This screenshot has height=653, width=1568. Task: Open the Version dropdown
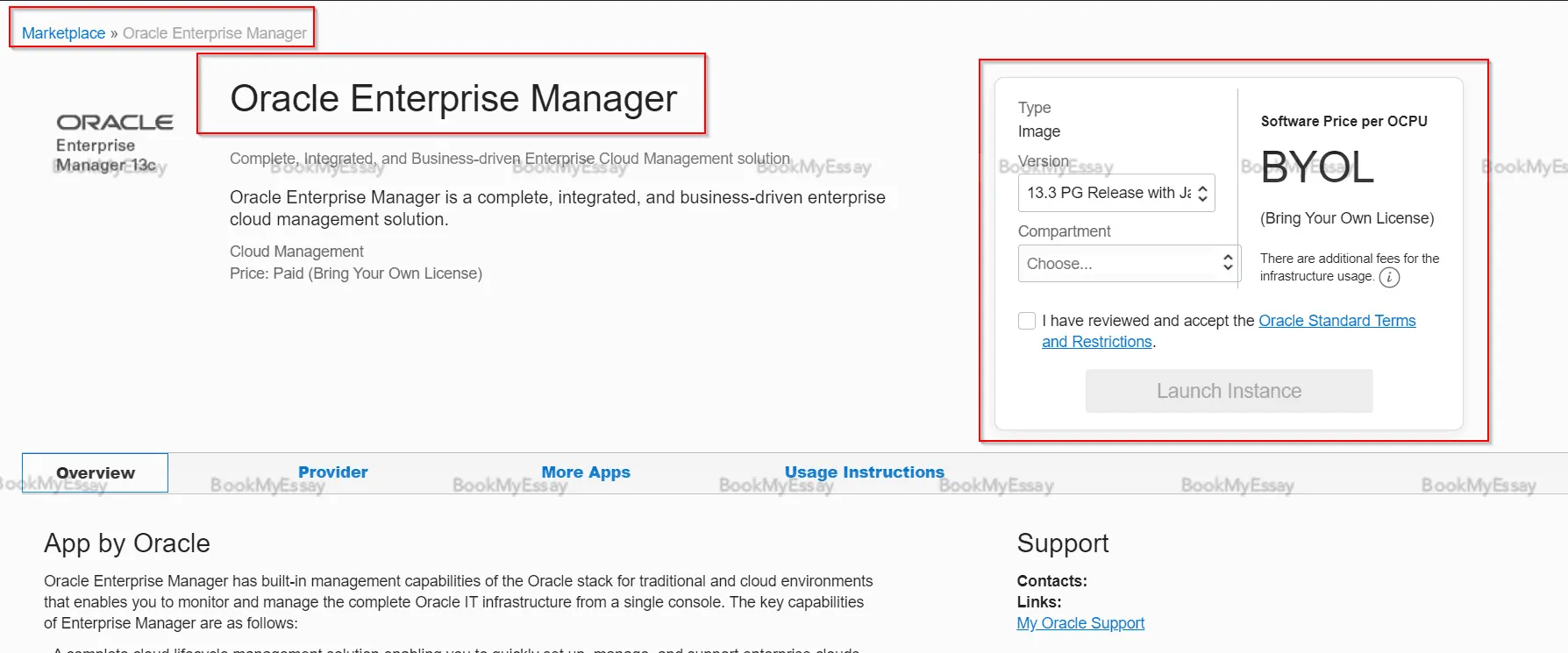pyautogui.click(x=1115, y=193)
